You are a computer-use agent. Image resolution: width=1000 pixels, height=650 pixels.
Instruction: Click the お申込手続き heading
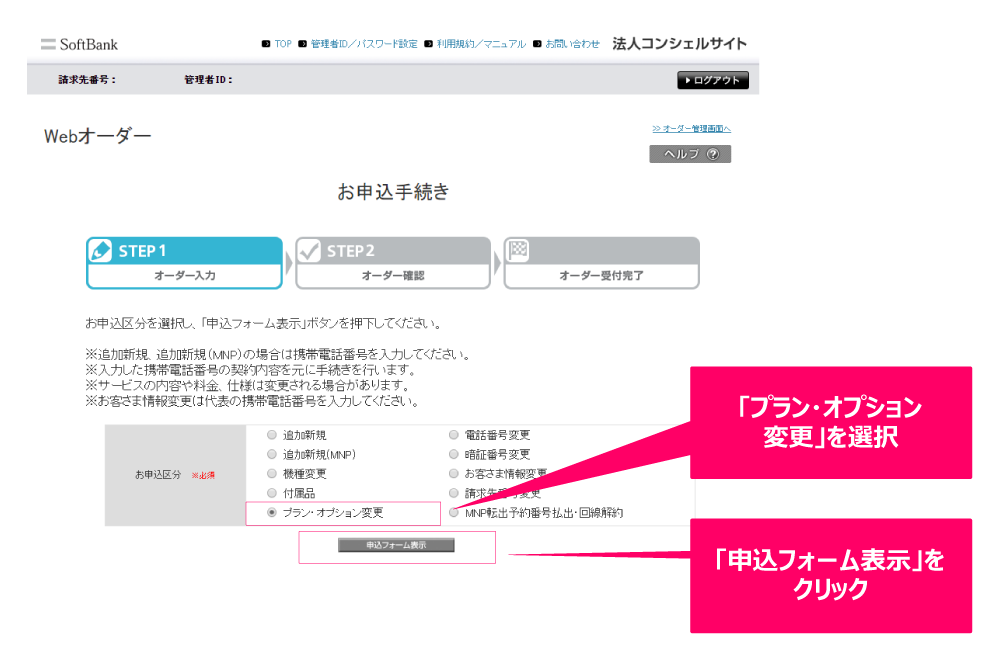[393, 191]
